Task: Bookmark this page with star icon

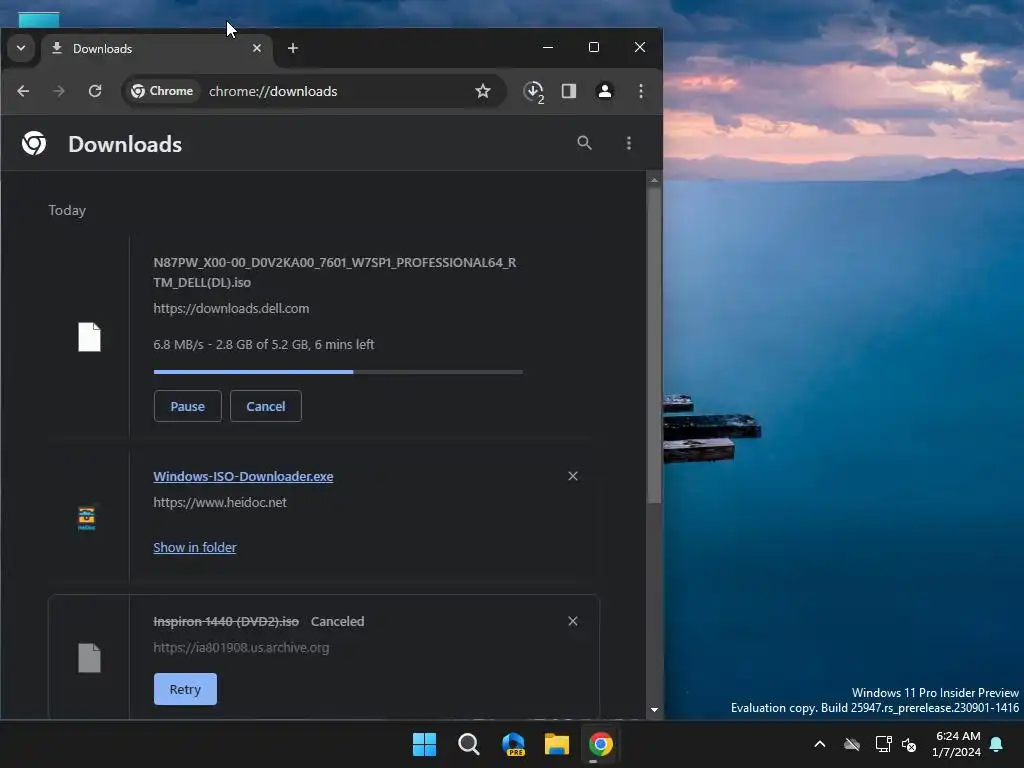Action: coord(483,91)
